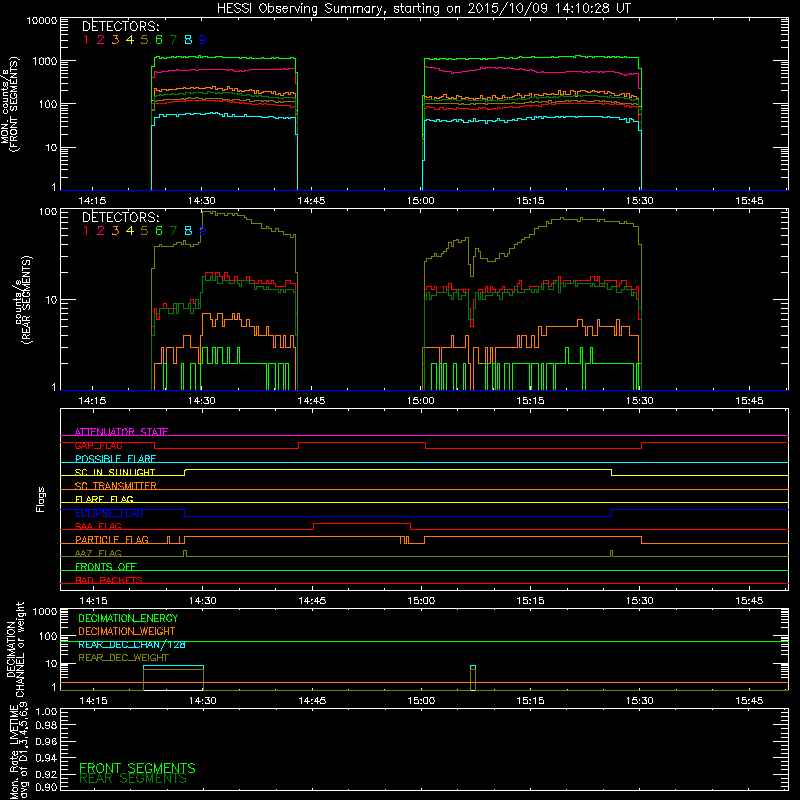Click the 15:00 x-axis label under front segments panel
This screenshot has height=800, width=800.
[421, 201]
